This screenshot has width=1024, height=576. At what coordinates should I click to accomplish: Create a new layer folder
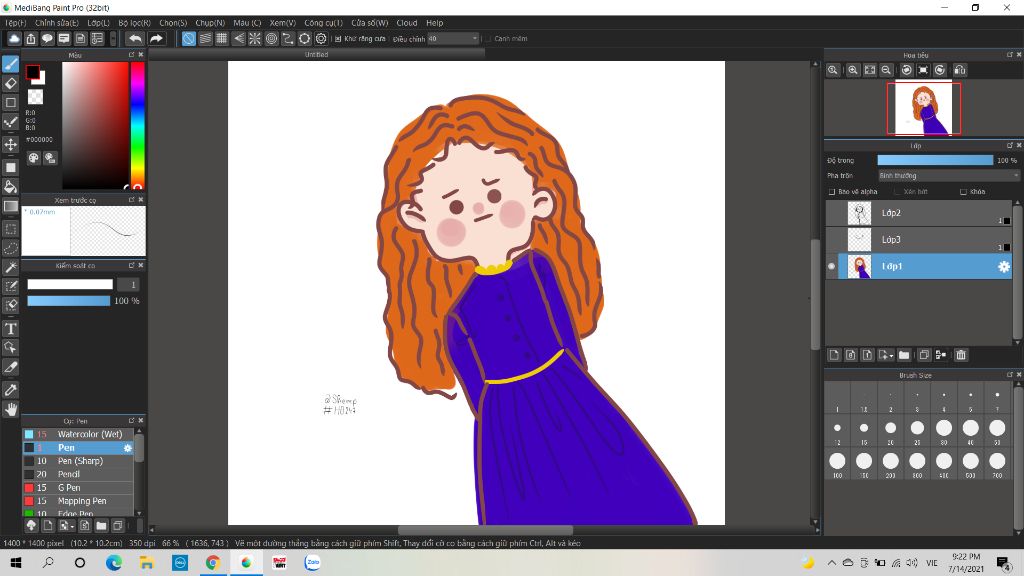click(x=904, y=355)
